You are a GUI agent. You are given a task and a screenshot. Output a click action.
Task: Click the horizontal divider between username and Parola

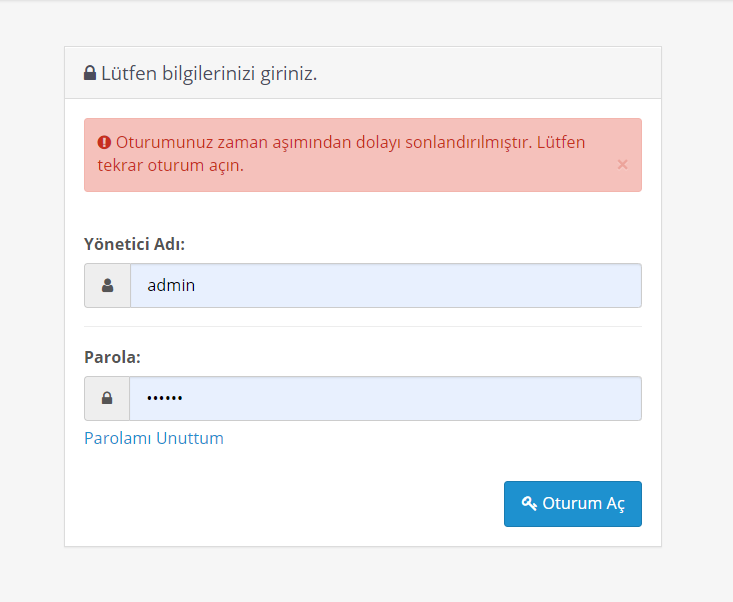(x=363, y=326)
